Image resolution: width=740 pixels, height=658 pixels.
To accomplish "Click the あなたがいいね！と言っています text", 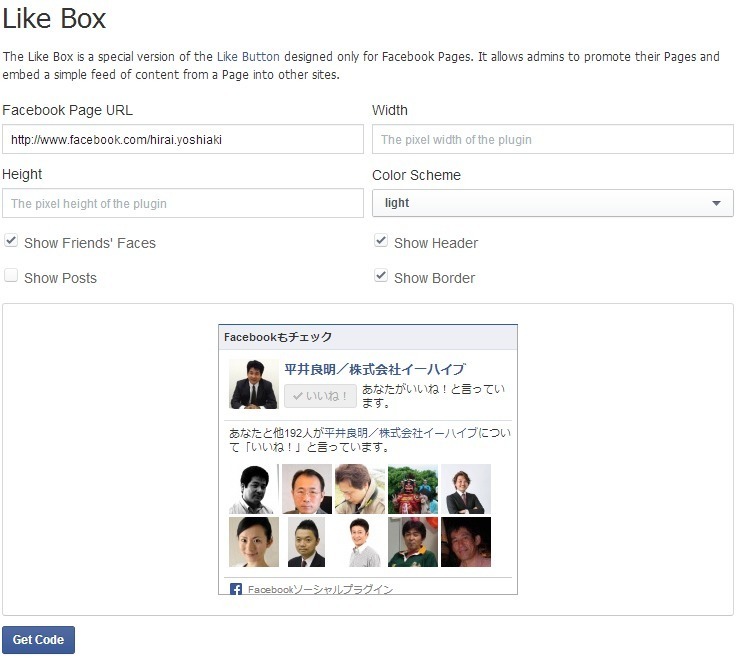I will coord(433,396).
